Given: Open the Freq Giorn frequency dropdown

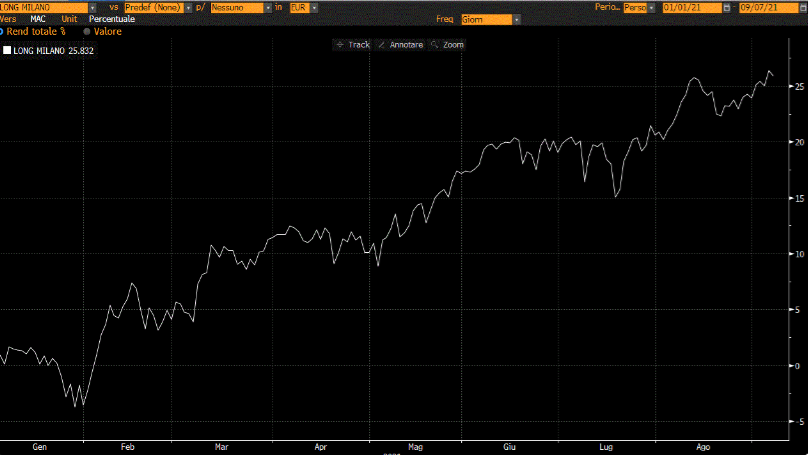Looking at the screenshot, I should tap(517, 19).
